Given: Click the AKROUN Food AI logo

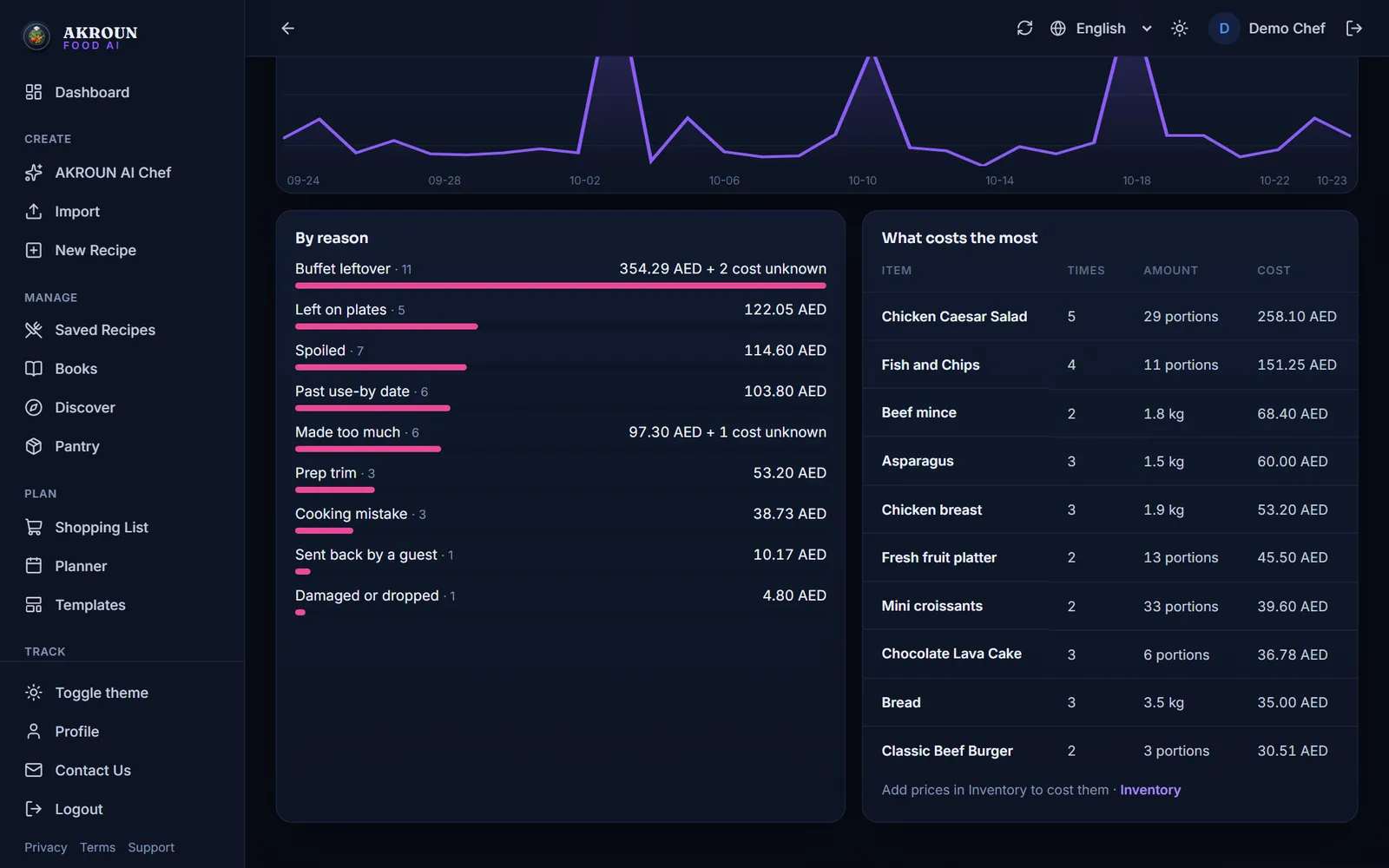Looking at the screenshot, I should coord(80,36).
